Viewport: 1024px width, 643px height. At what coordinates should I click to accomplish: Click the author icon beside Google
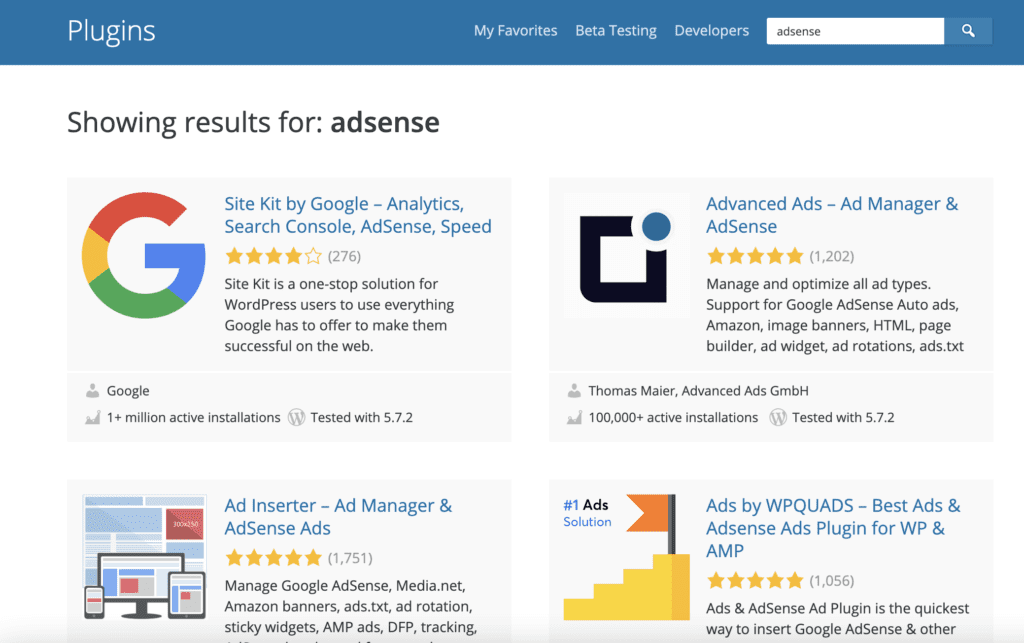tap(93, 390)
